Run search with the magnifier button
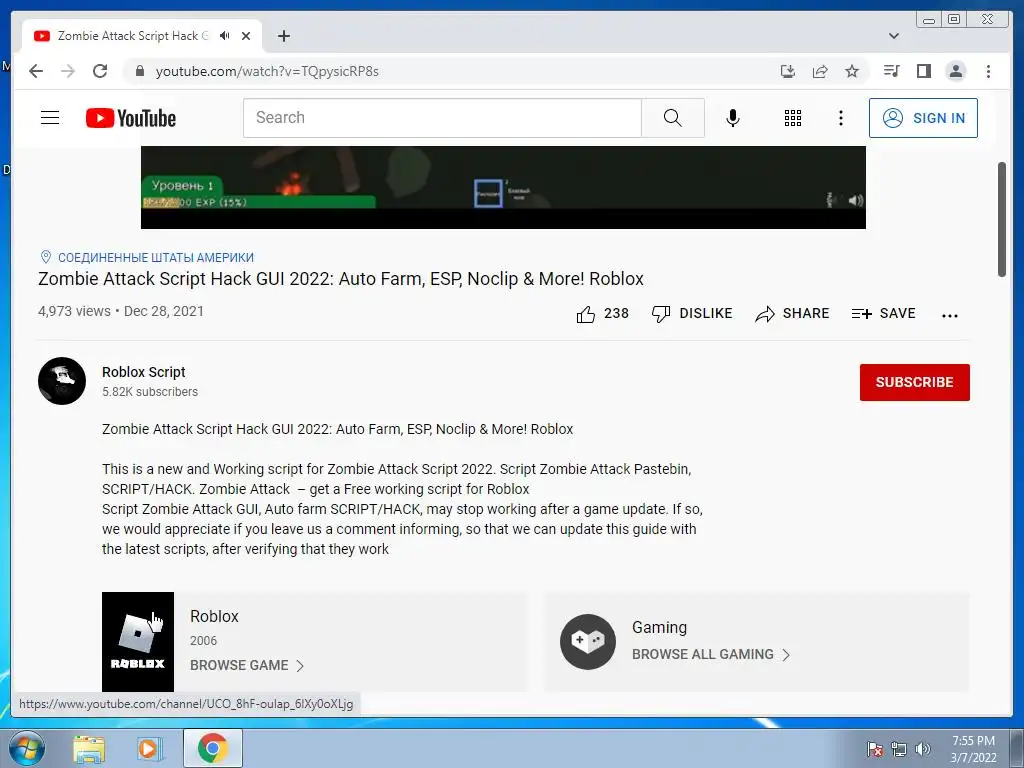The width and height of the screenshot is (1024, 768). click(673, 118)
